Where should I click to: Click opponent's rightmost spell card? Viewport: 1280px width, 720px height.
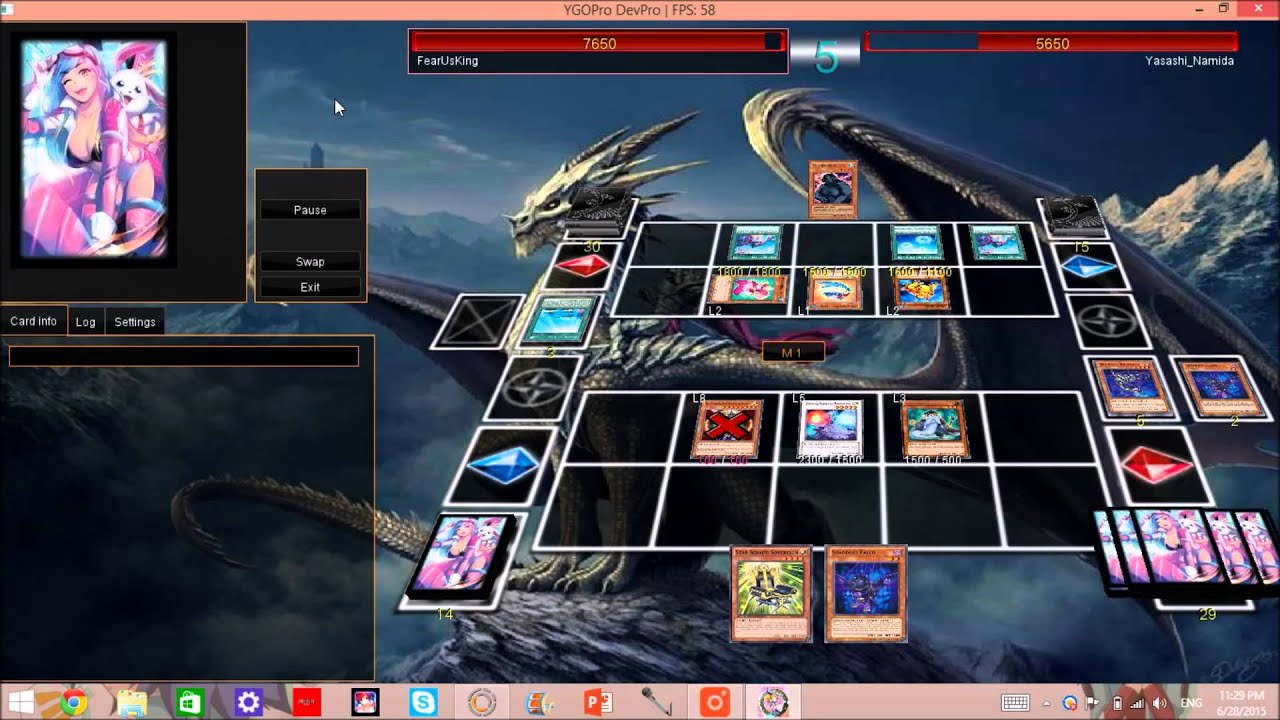tap(997, 243)
